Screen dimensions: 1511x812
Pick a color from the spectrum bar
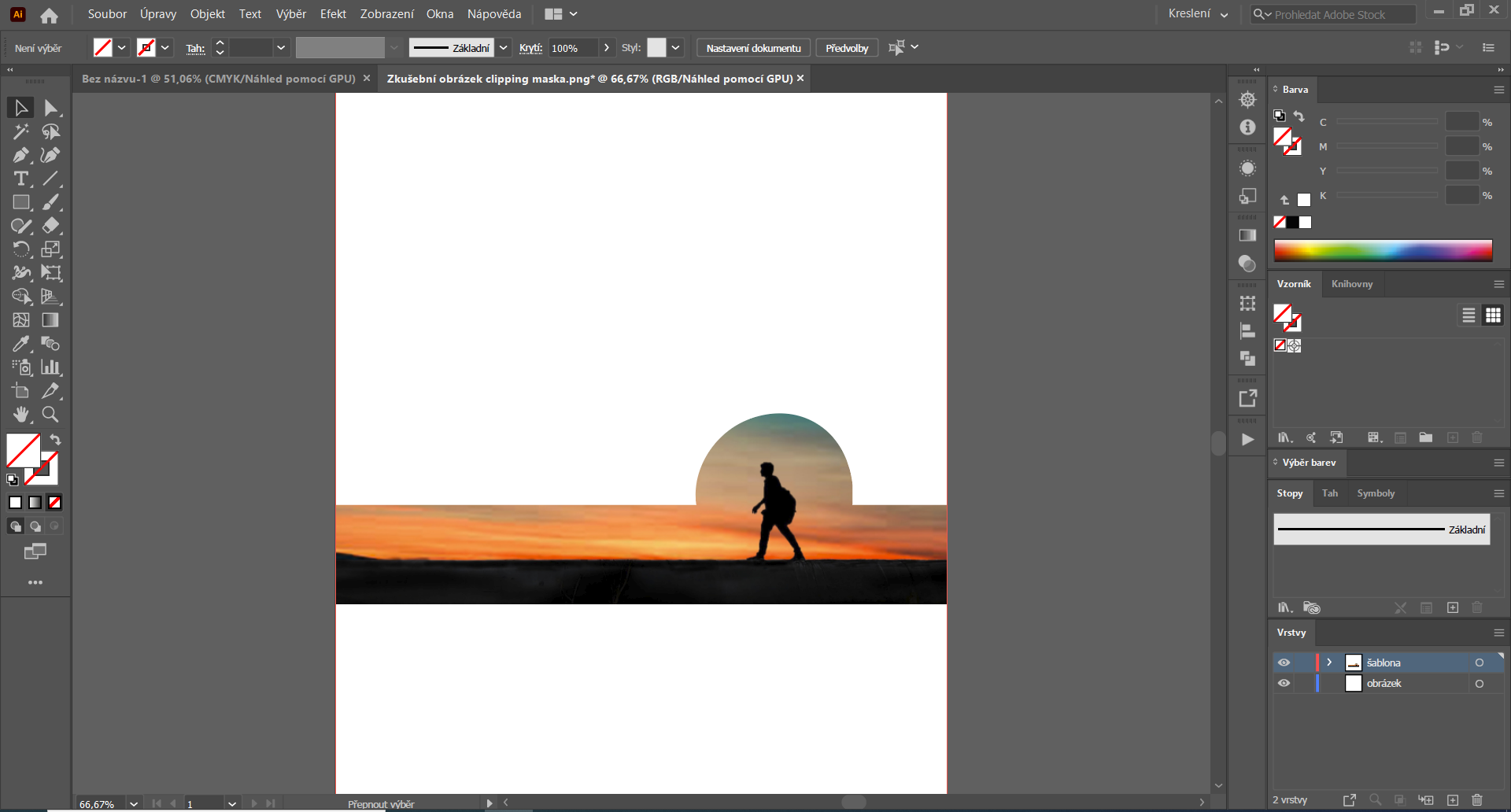tap(1383, 250)
